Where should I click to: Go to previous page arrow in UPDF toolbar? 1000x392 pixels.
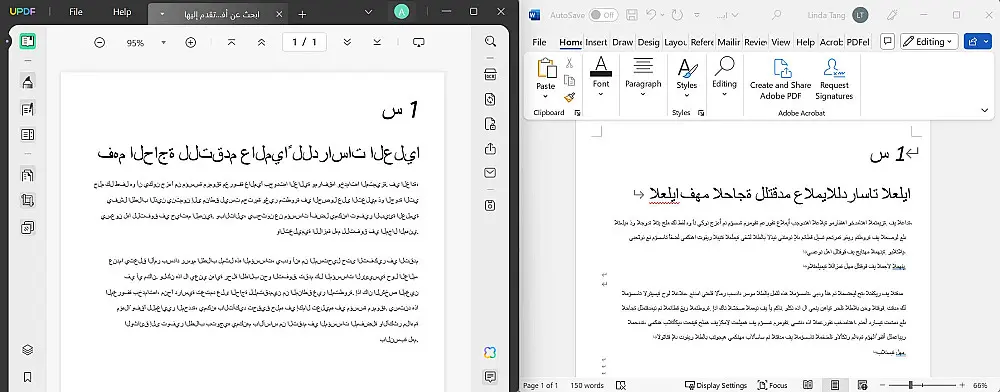(261, 42)
